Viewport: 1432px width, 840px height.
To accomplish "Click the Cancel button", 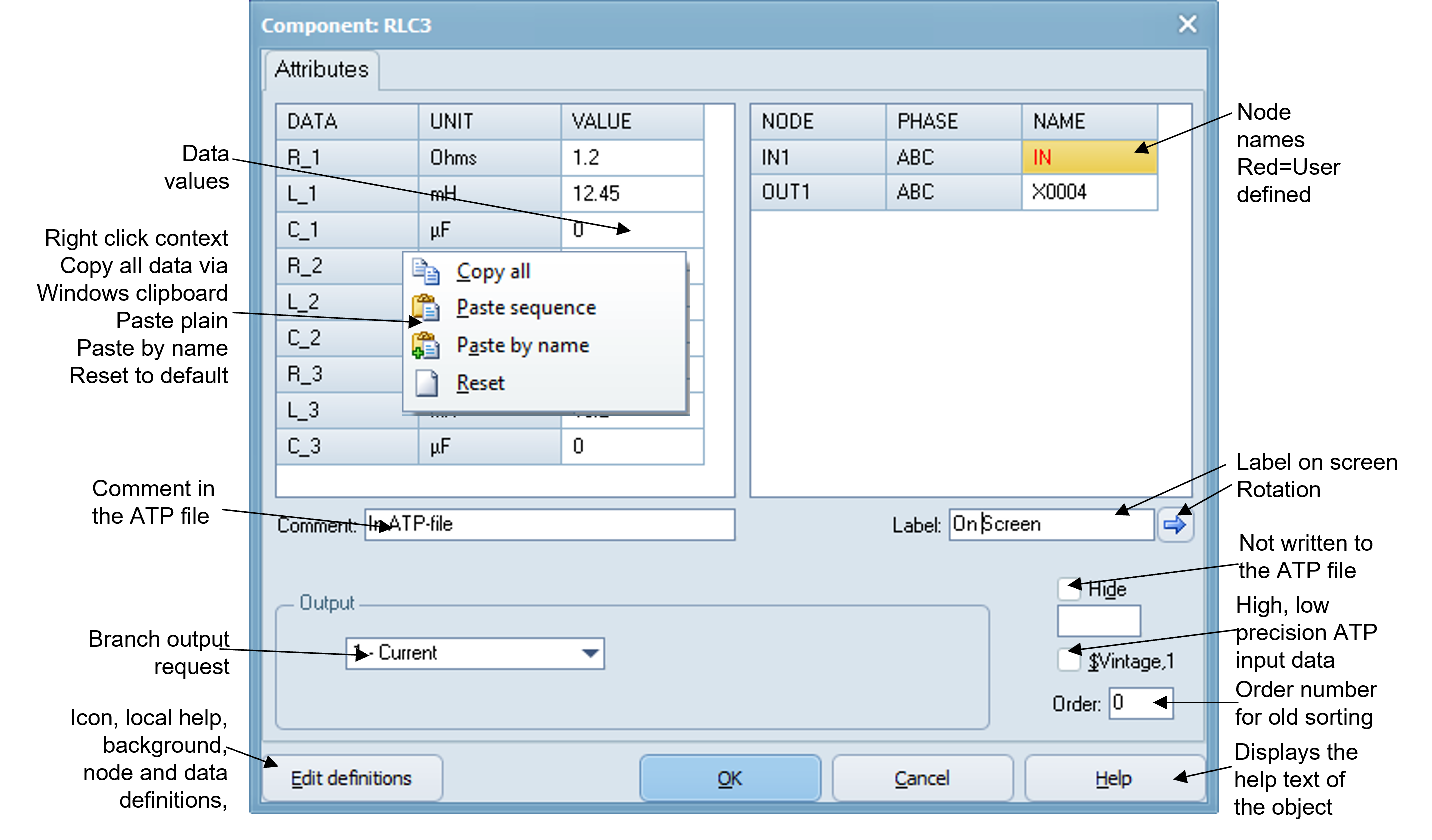I will click(922, 778).
